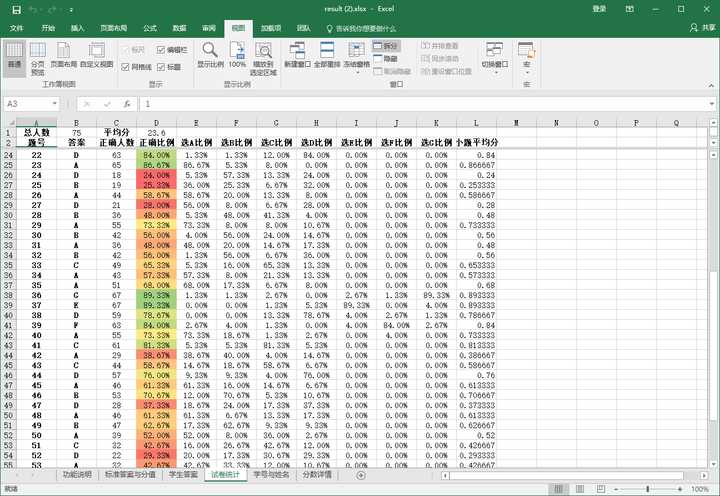Screen dimensions: 720x496
Task: Click the 共享 share icon at top right
Action: point(703,28)
